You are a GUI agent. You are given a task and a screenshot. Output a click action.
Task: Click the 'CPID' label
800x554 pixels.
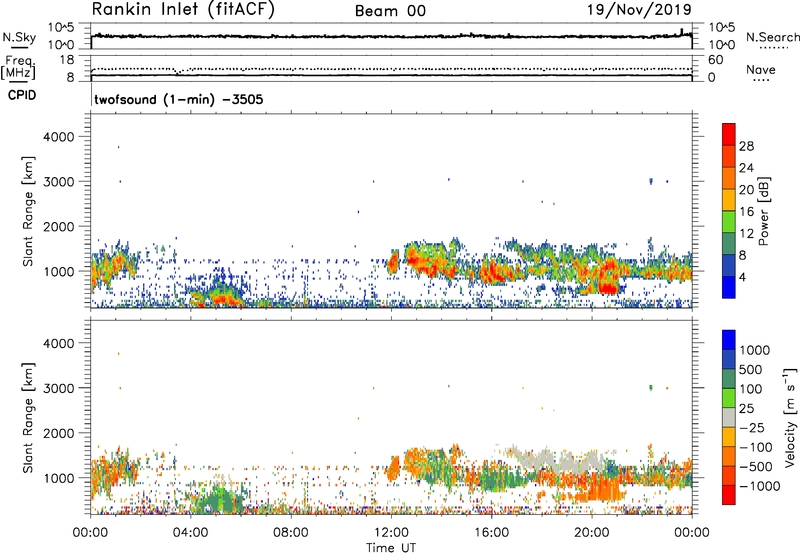(22, 95)
